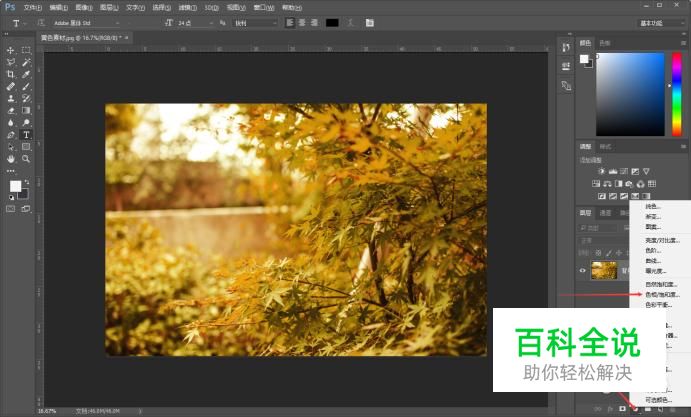Select the Path Selection tool
The image size is (691, 417).
(11, 147)
